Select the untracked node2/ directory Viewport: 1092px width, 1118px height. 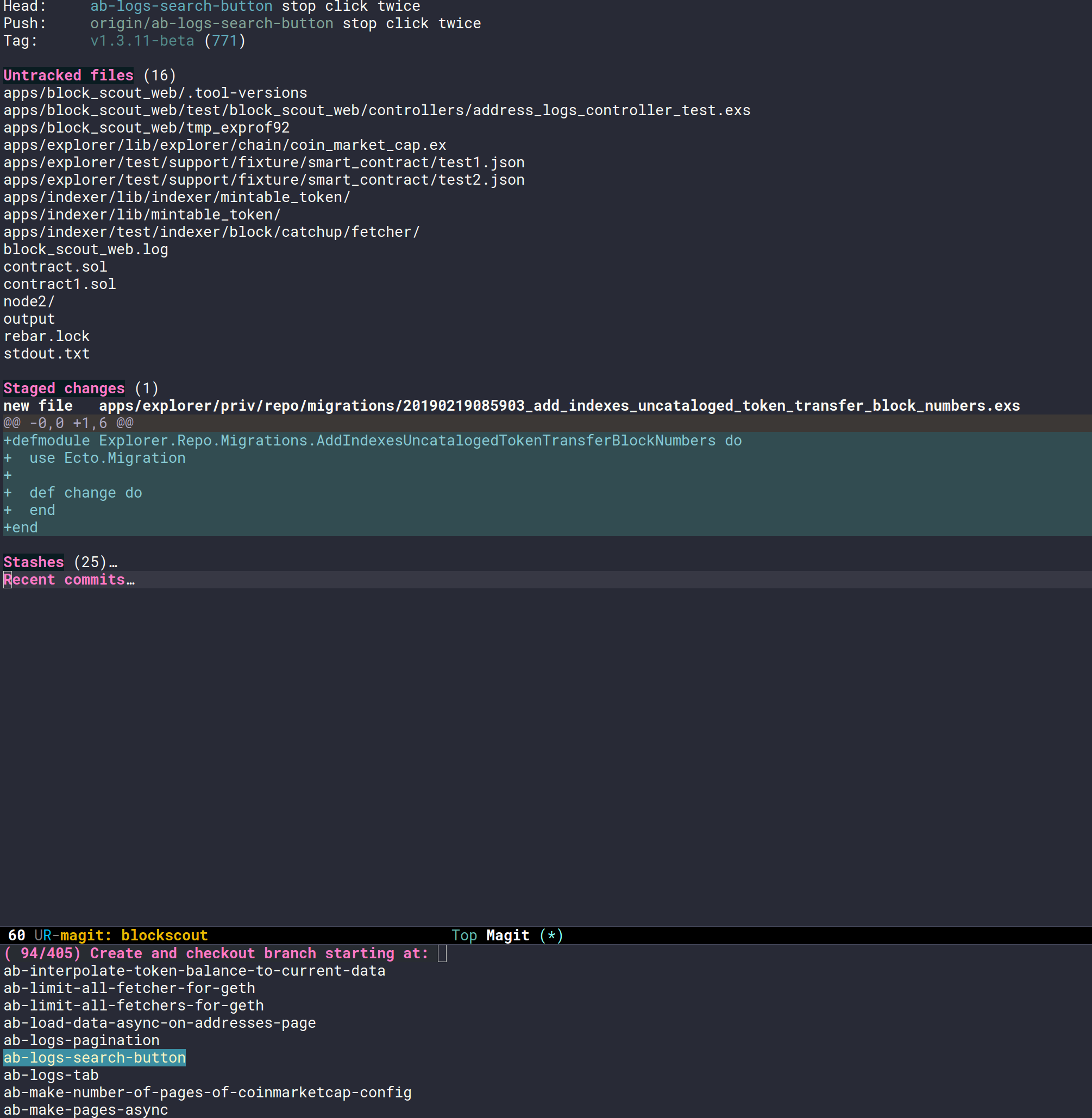29,301
